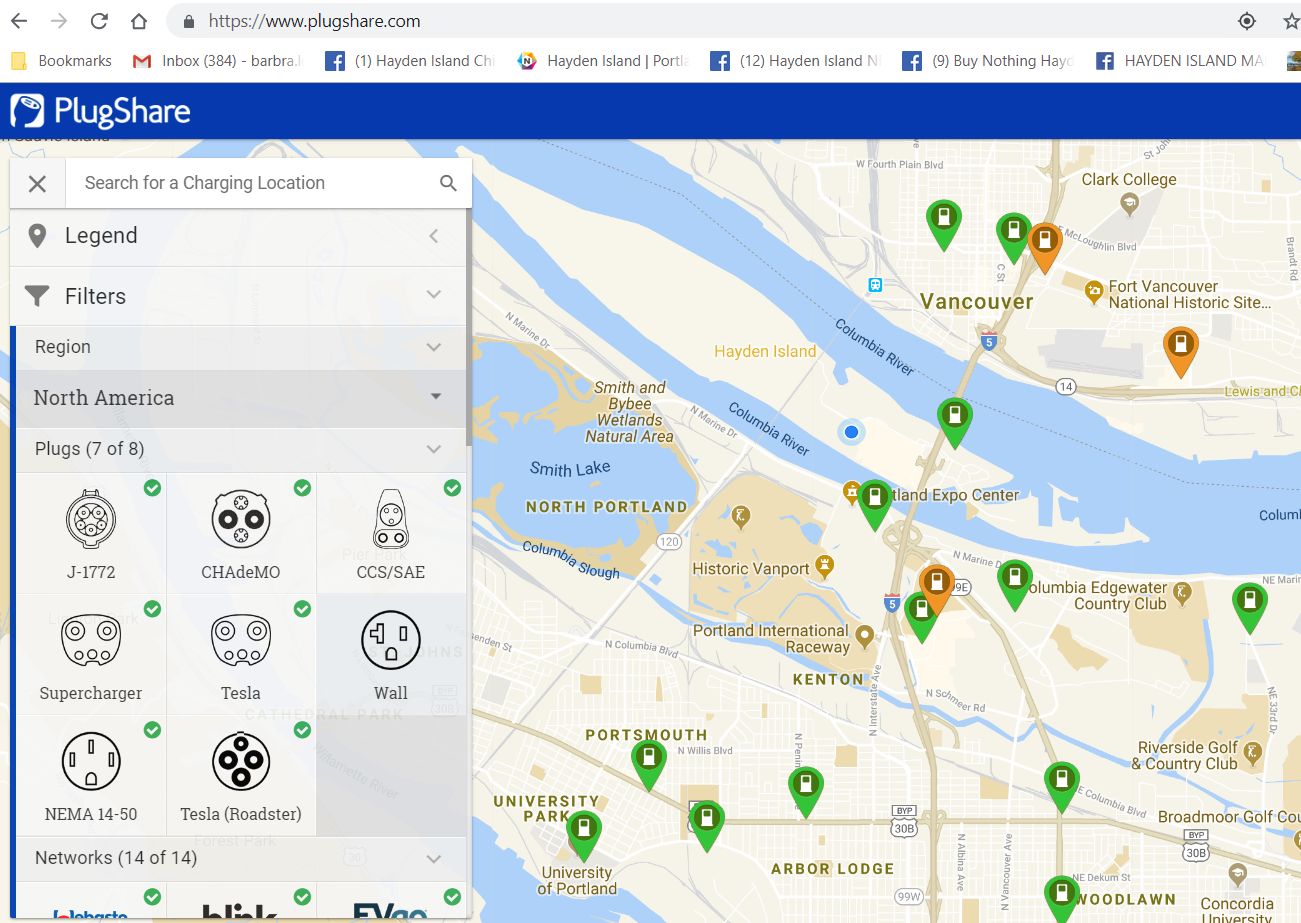Click the Legend map pin icon
This screenshot has width=1301, height=923.
coord(37,236)
